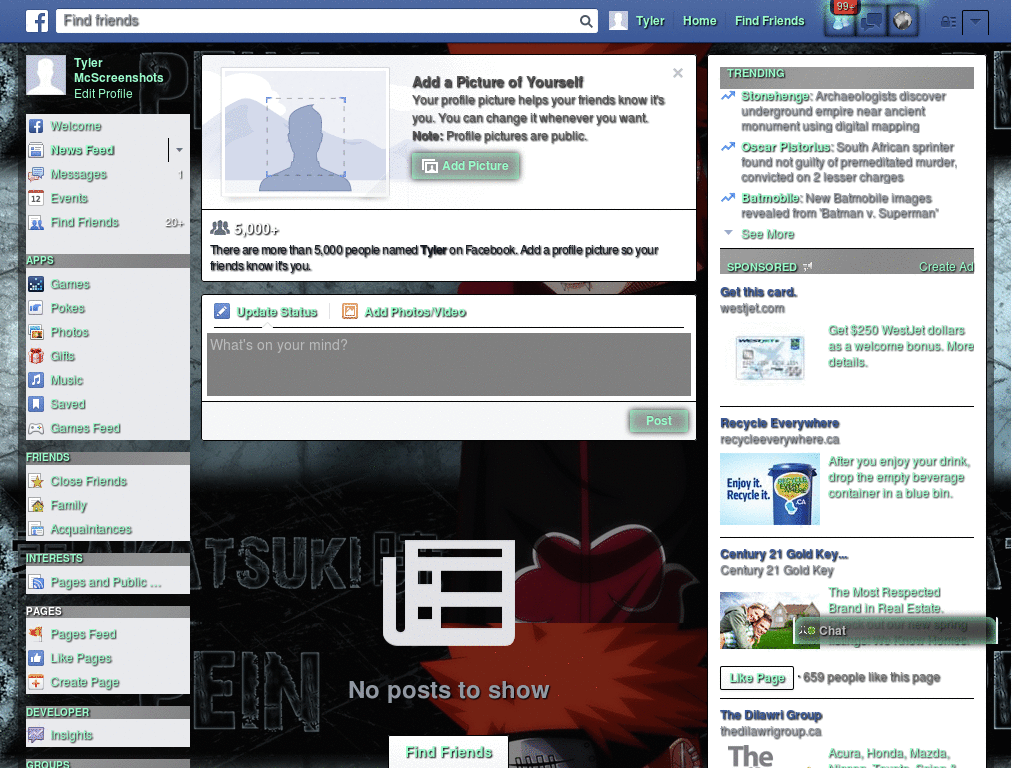The height and width of the screenshot is (768, 1024).
Task: Click the Enjoy it Recycle it ad image
Action: [770, 489]
